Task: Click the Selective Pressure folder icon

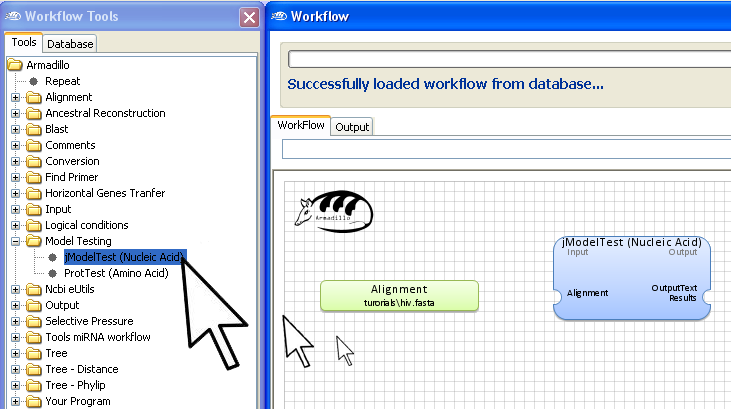Action: click(x=34, y=321)
